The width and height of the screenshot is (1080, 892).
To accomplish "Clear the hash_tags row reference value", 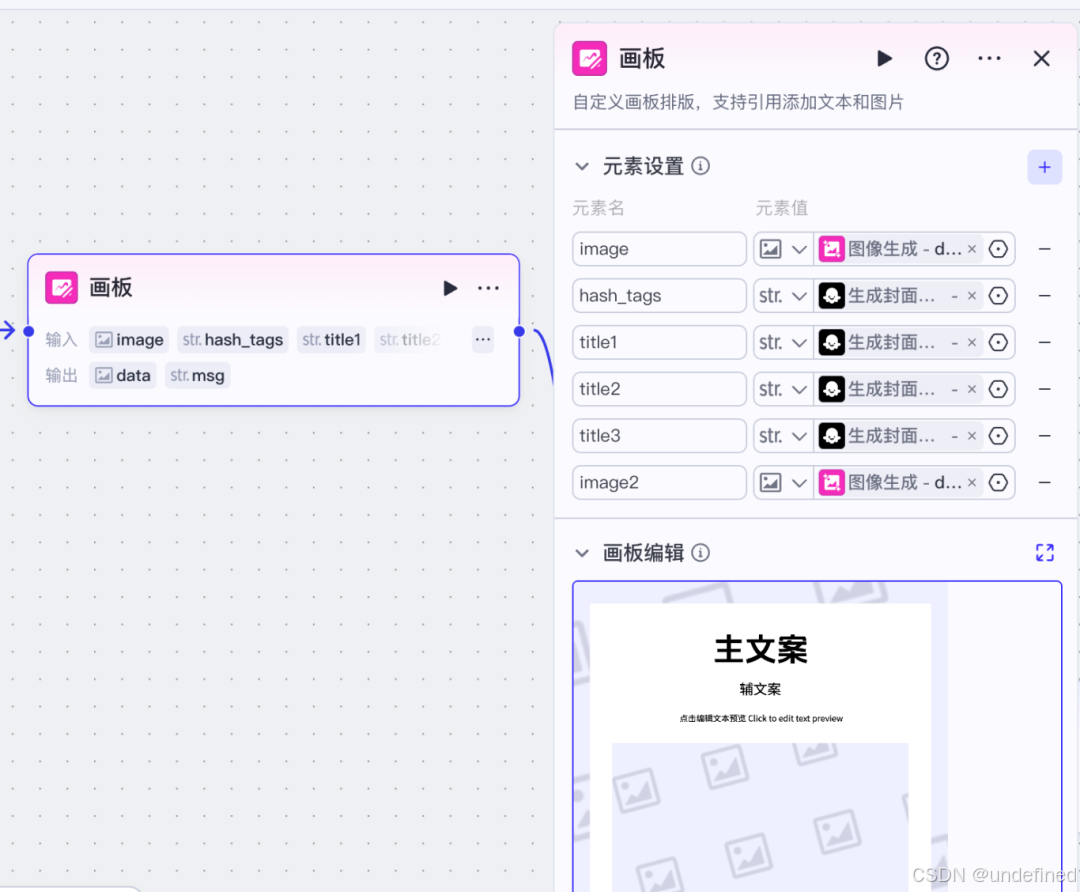I will point(972,295).
